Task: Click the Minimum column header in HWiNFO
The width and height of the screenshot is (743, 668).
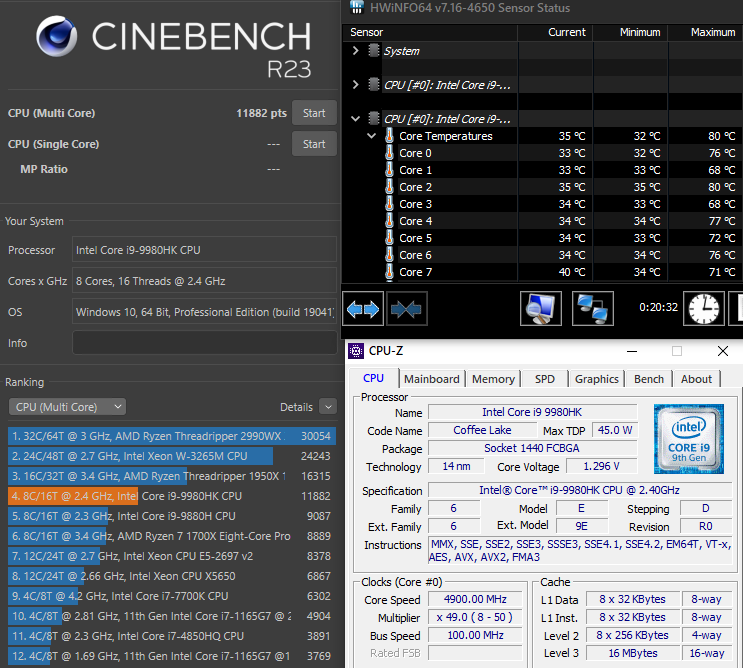Action: [x=630, y=32]
